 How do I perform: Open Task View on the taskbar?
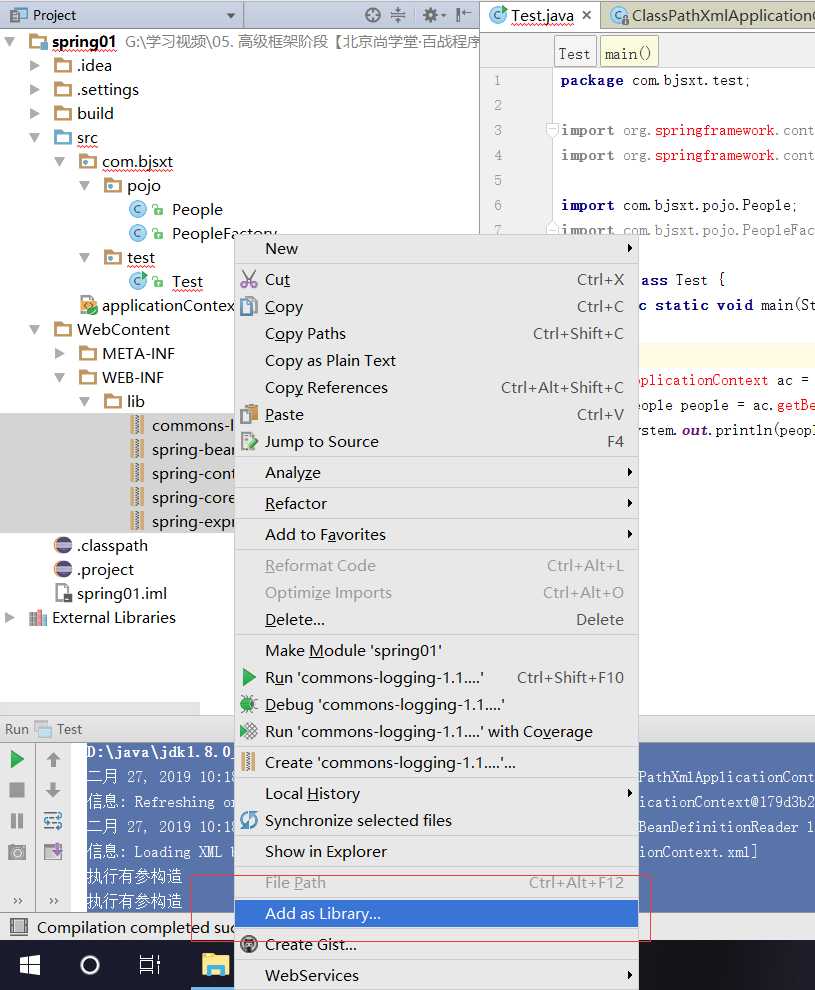pos(150,965)
